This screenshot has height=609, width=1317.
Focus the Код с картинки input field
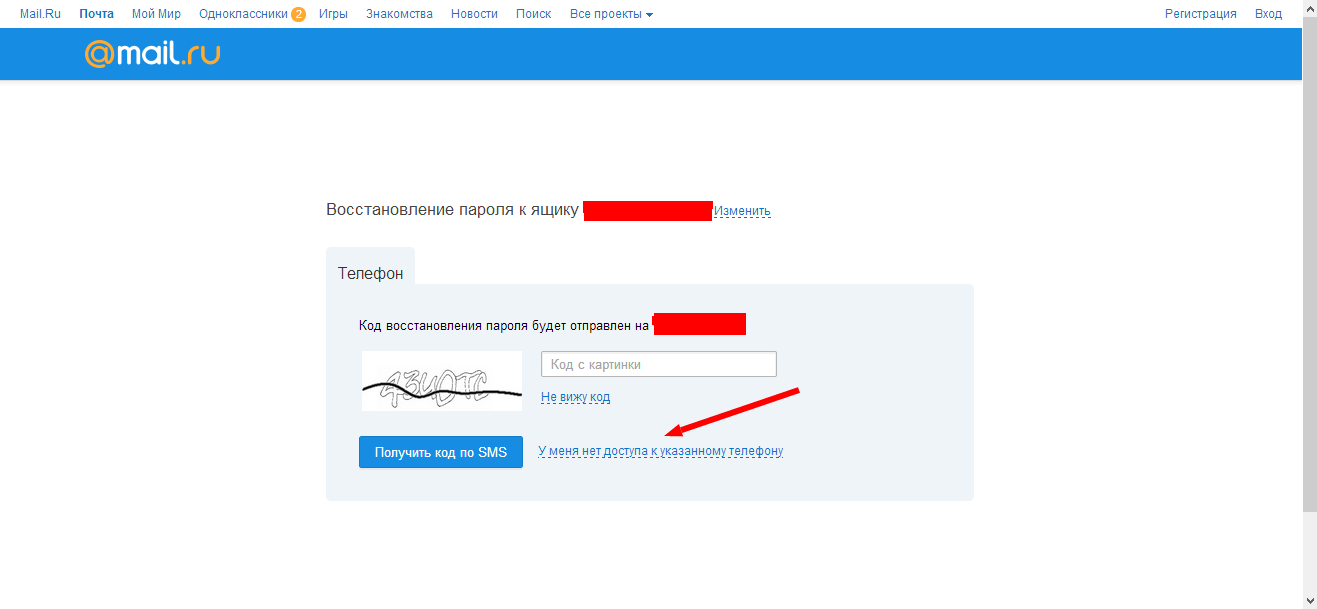(658, 365)
